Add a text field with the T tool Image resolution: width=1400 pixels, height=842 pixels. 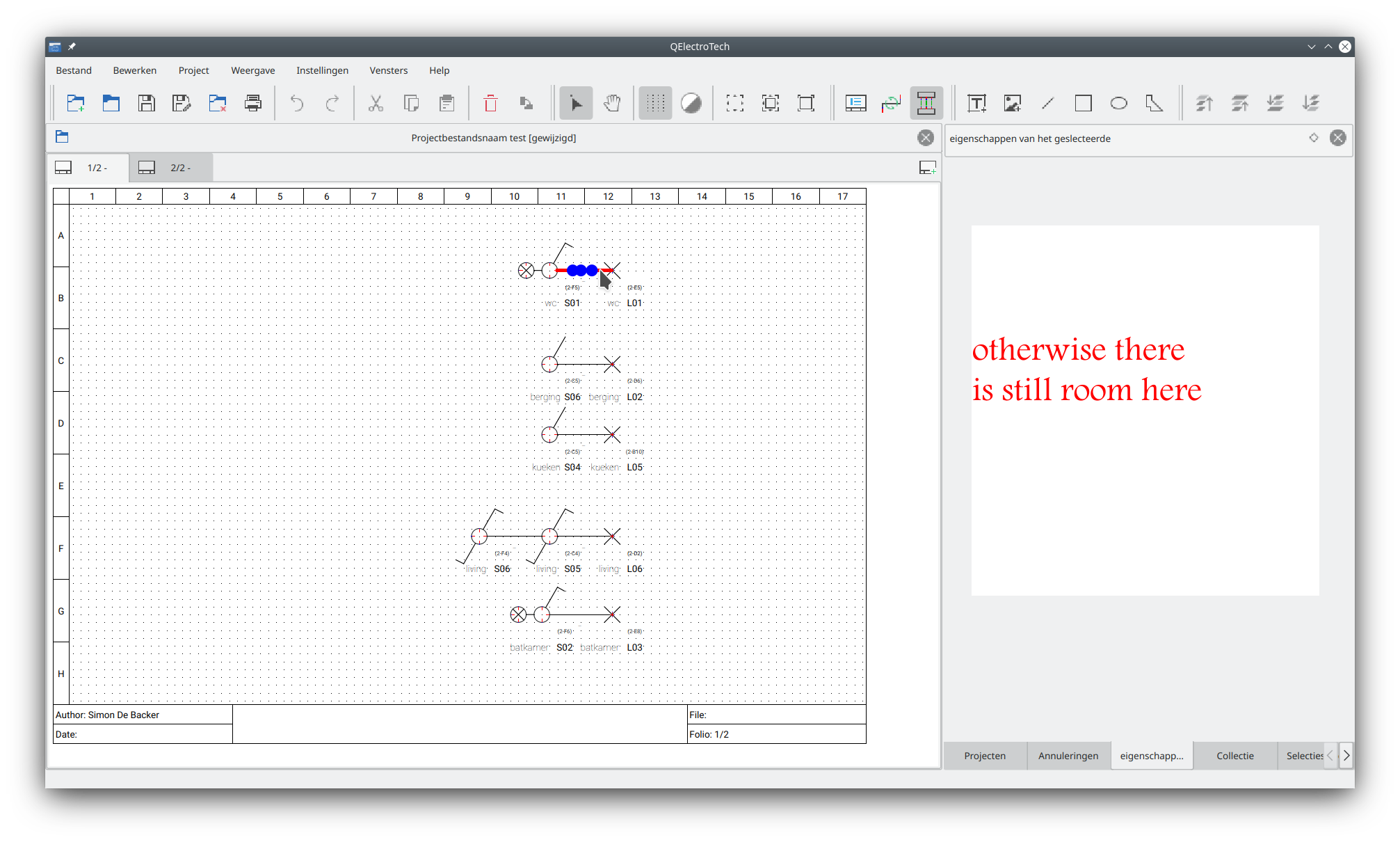tap(976, 104)
